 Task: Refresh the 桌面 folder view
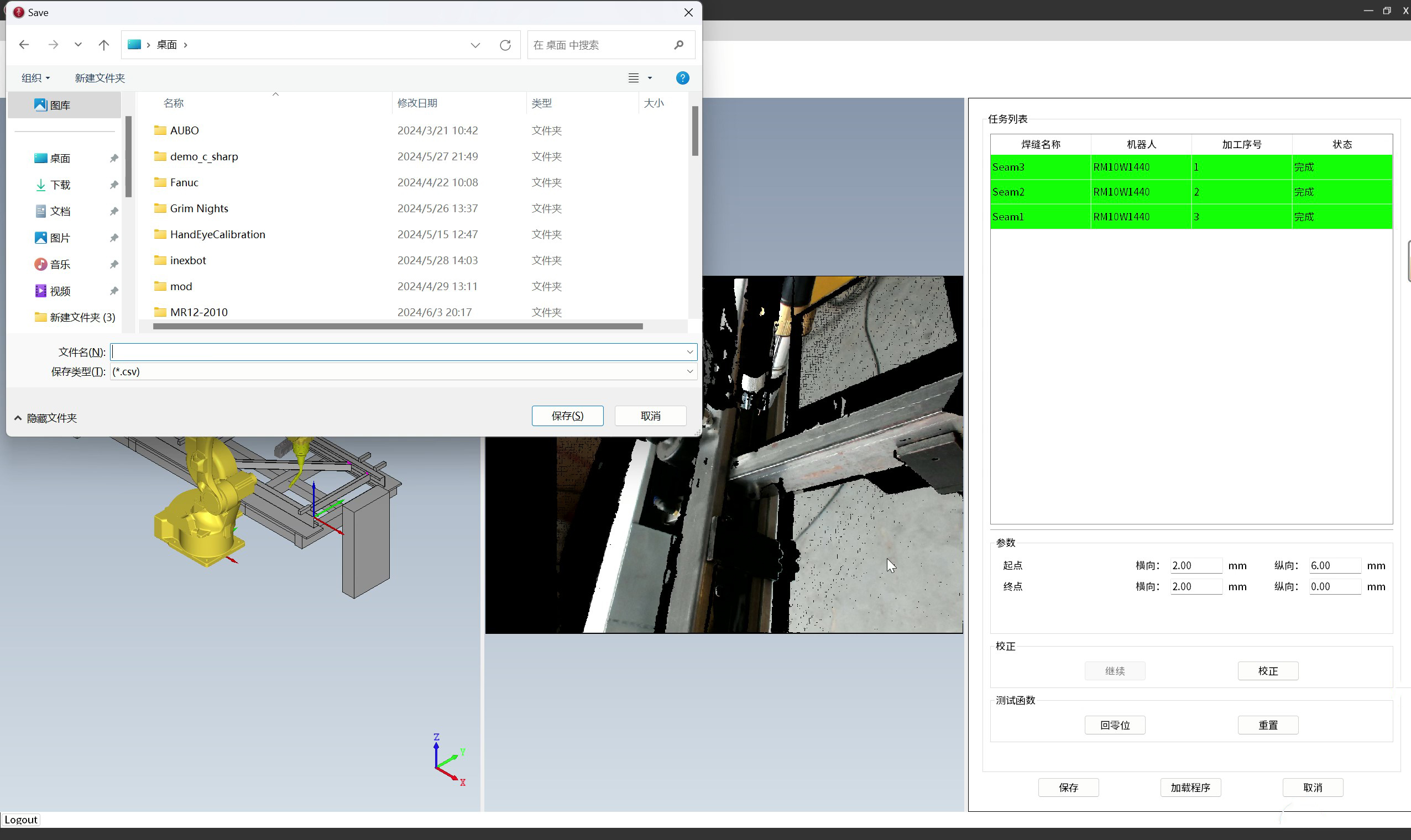tap(505, 45)
